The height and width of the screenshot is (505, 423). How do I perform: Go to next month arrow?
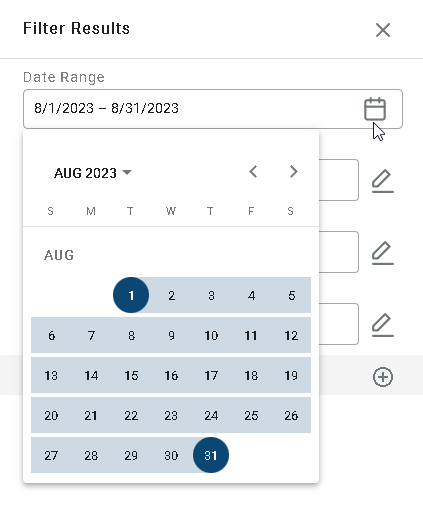click(293, 172)
